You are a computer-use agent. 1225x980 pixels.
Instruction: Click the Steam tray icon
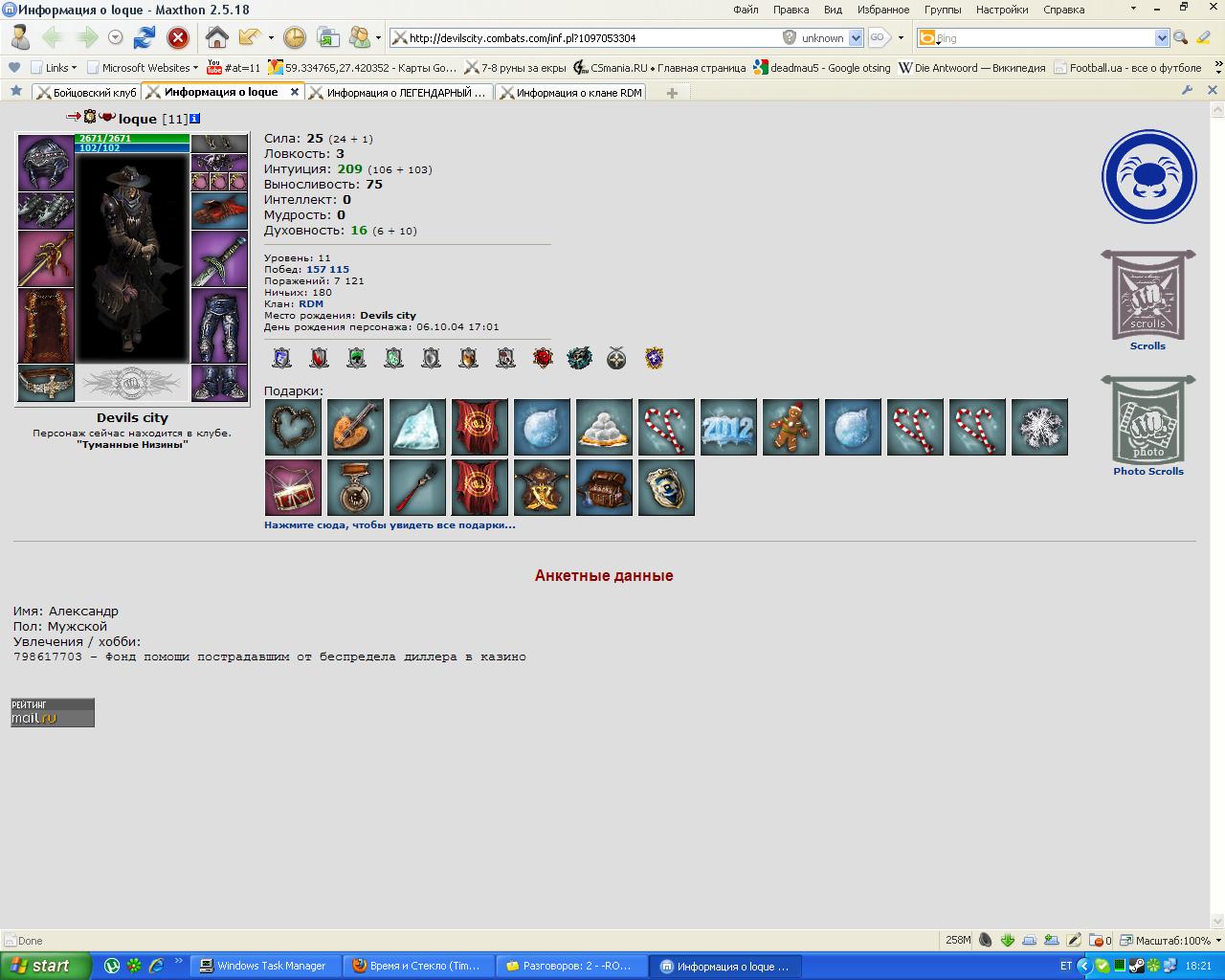coord(1136,966)
